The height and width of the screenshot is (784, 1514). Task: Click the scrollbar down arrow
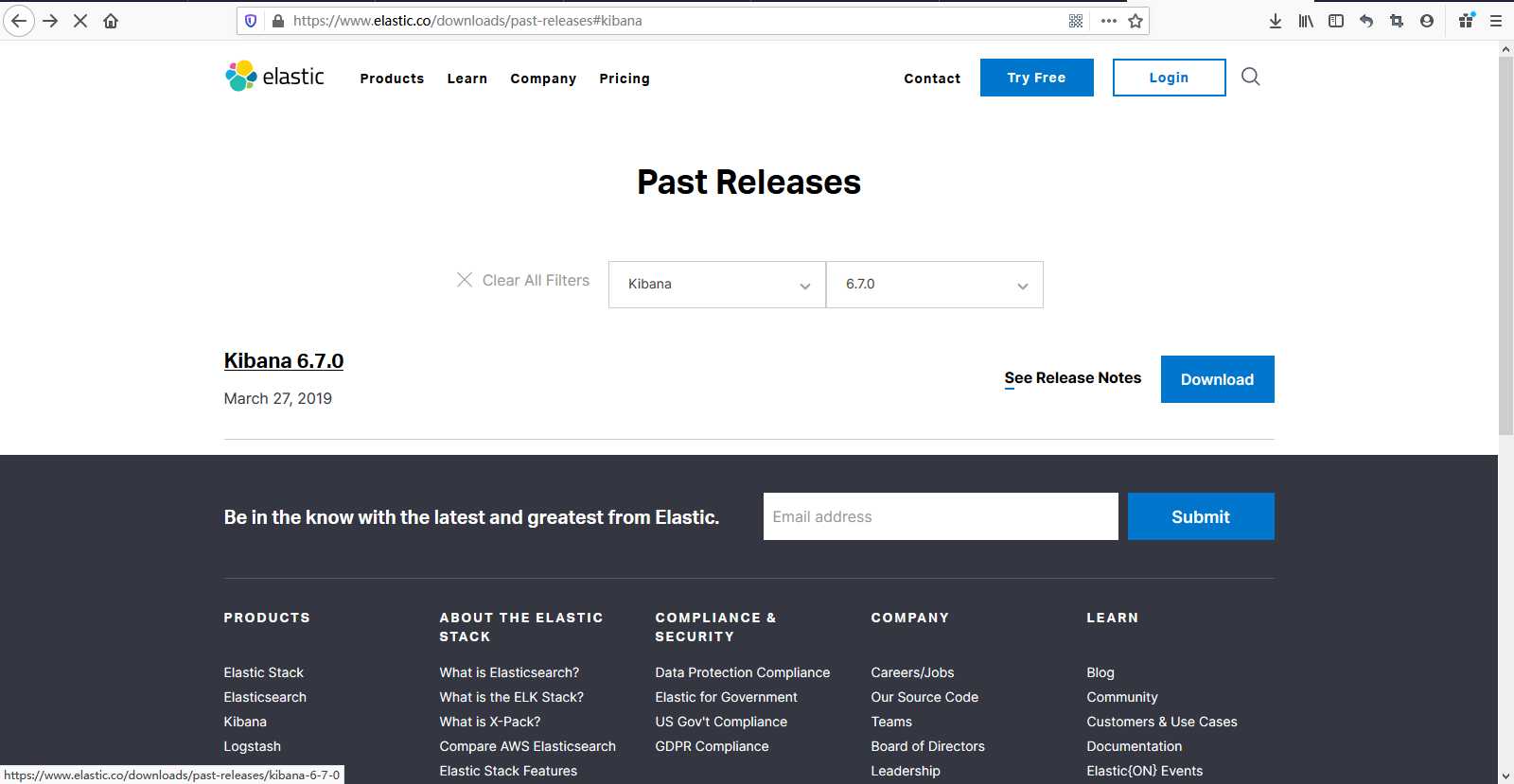point(1505,776)
